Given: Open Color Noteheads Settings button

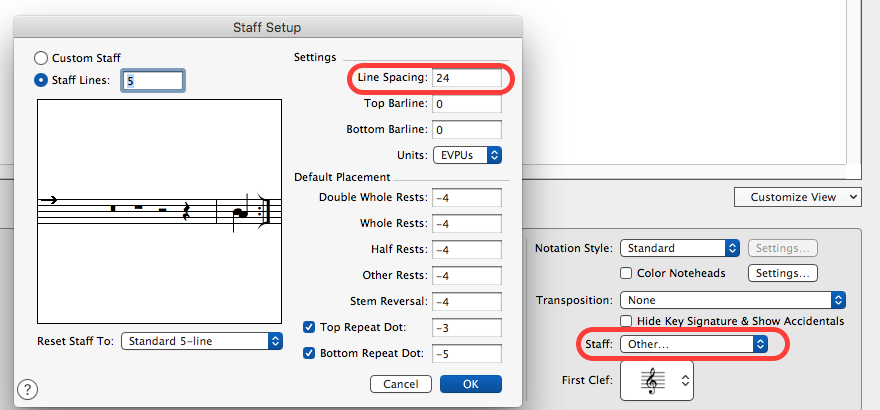Looking at the screenshot, I should 785,273.
